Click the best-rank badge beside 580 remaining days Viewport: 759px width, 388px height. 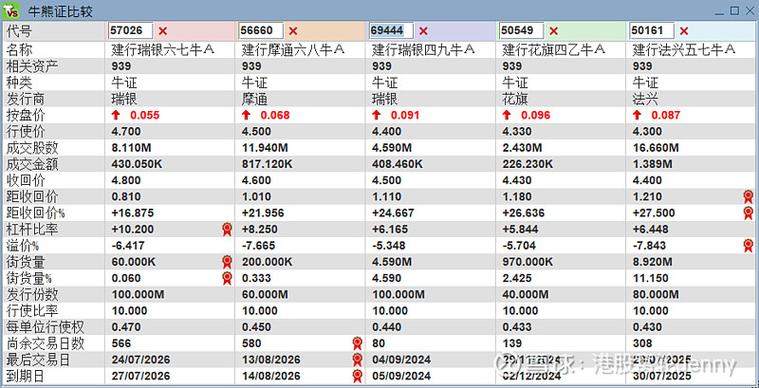pos(357,343)
